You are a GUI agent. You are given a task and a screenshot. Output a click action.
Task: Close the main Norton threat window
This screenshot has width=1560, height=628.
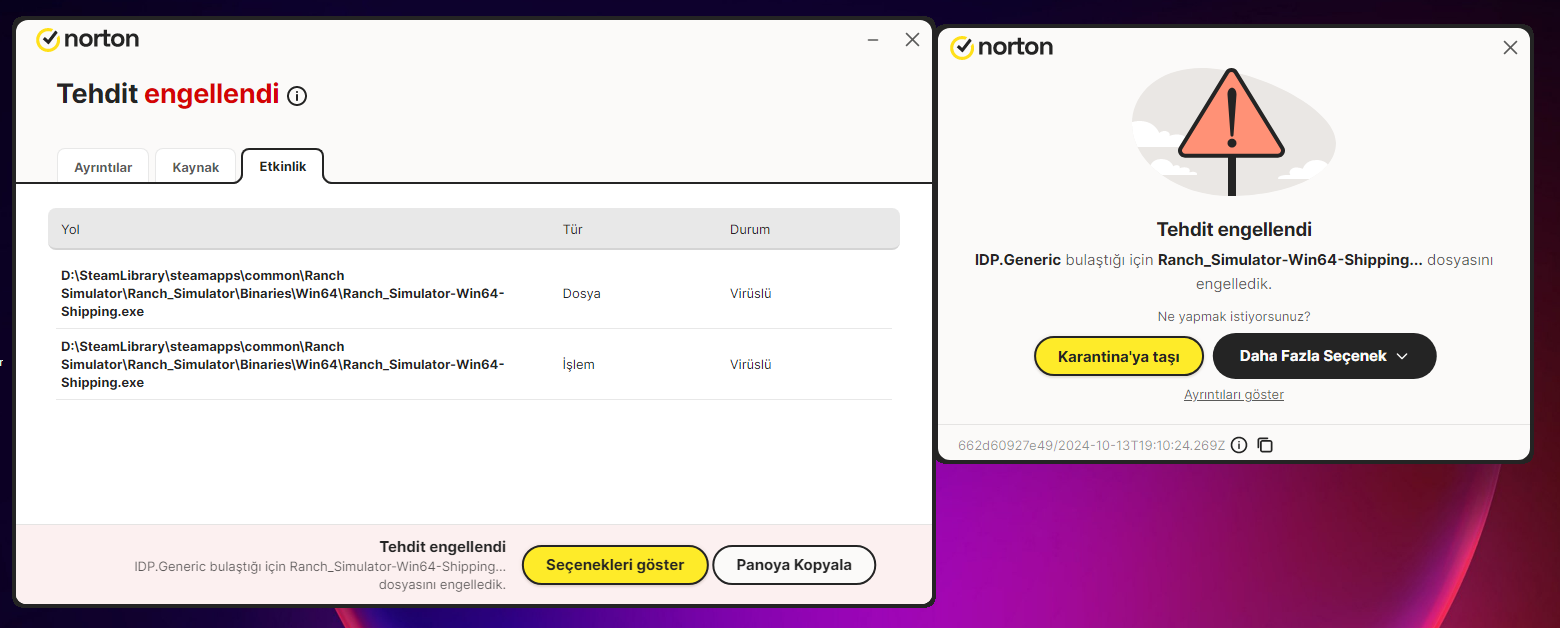(x=912, y=40)
